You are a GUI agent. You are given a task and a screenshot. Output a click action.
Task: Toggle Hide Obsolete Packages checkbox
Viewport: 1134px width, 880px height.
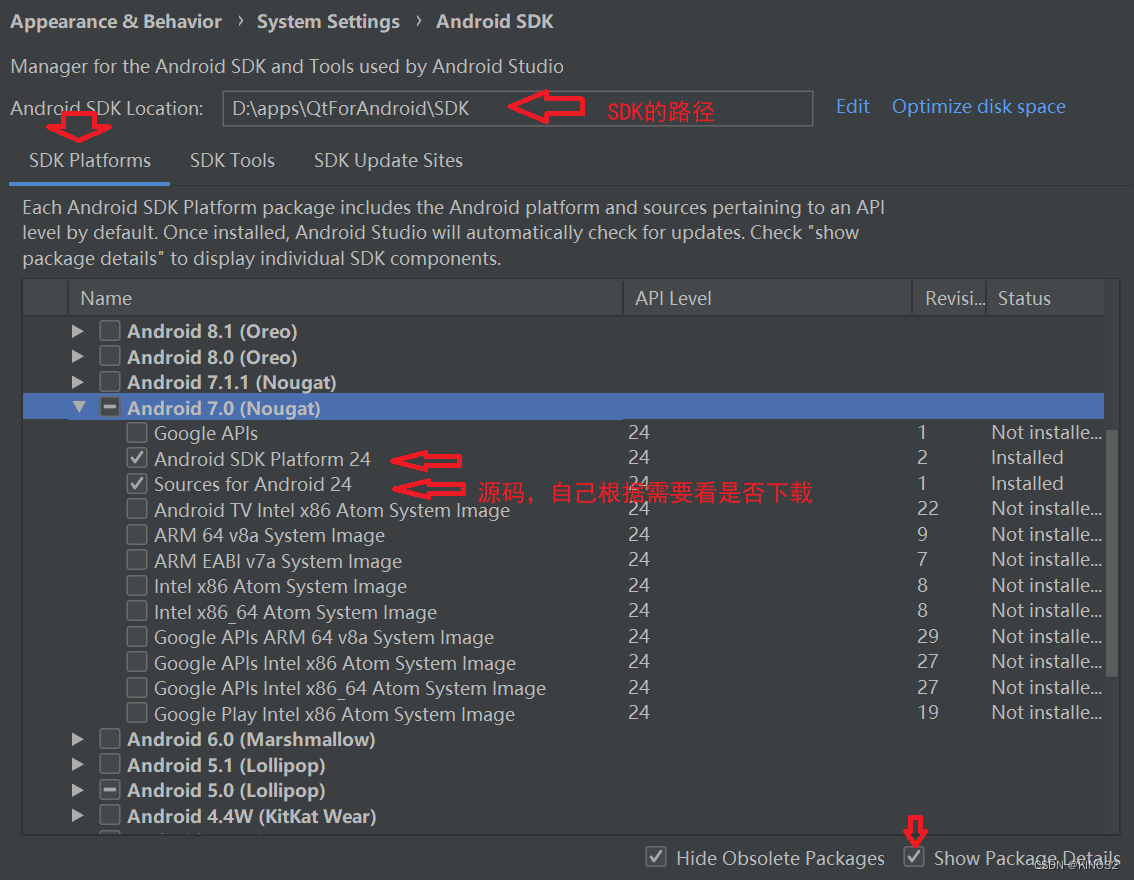[656, 857]
